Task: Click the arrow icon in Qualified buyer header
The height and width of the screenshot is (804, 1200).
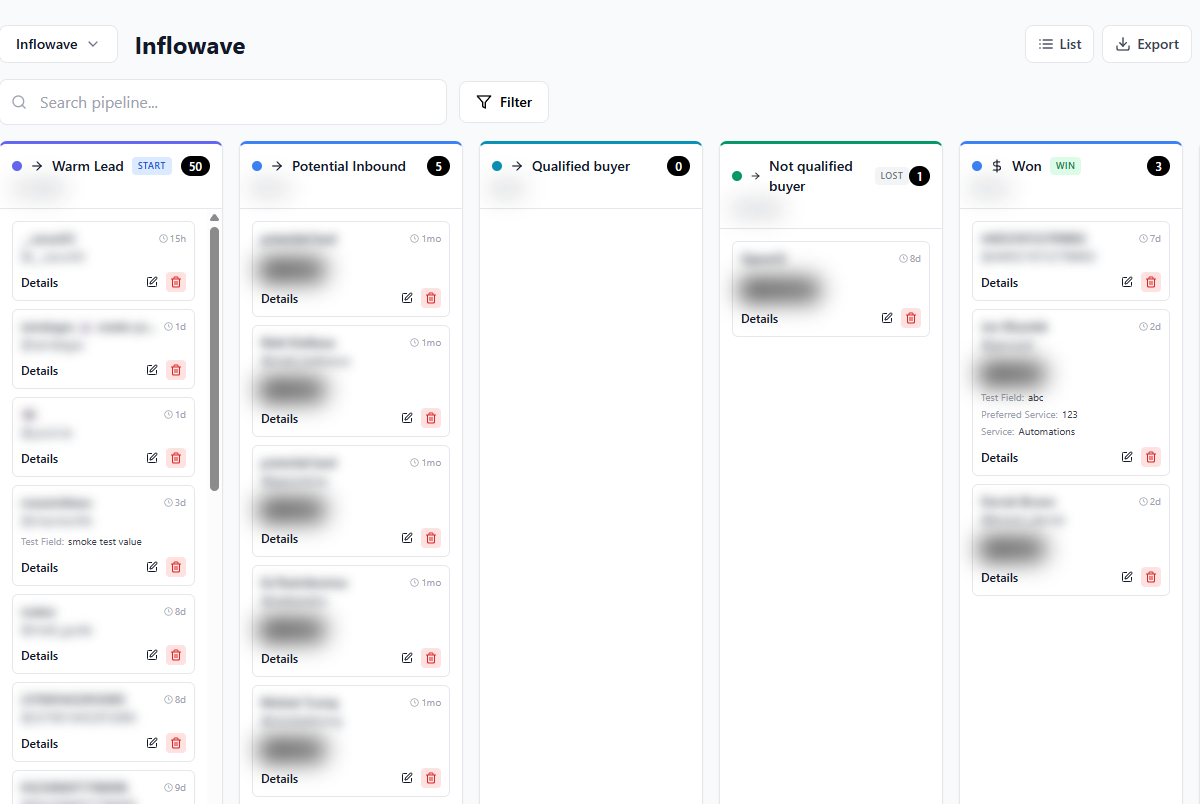Action: tap(518, 165)
